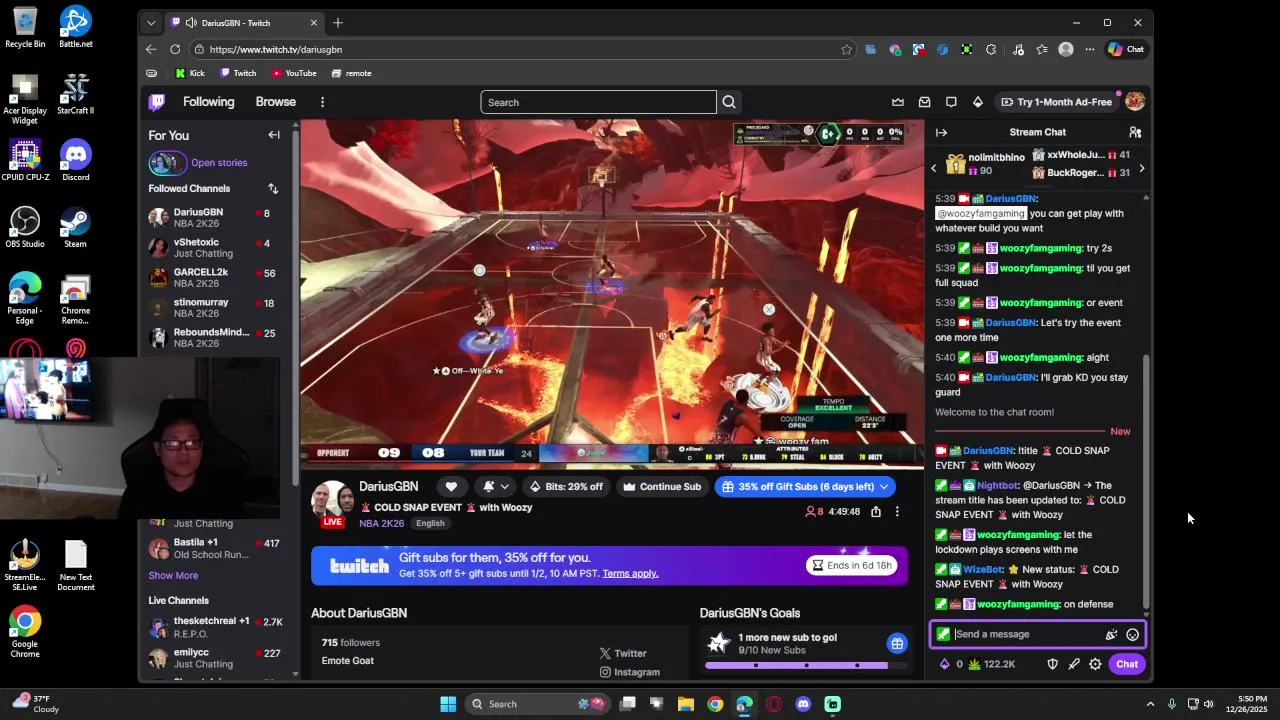Open the Whispers speech bubble icon
Screen dimensions: 1280x720
point(951,102)
